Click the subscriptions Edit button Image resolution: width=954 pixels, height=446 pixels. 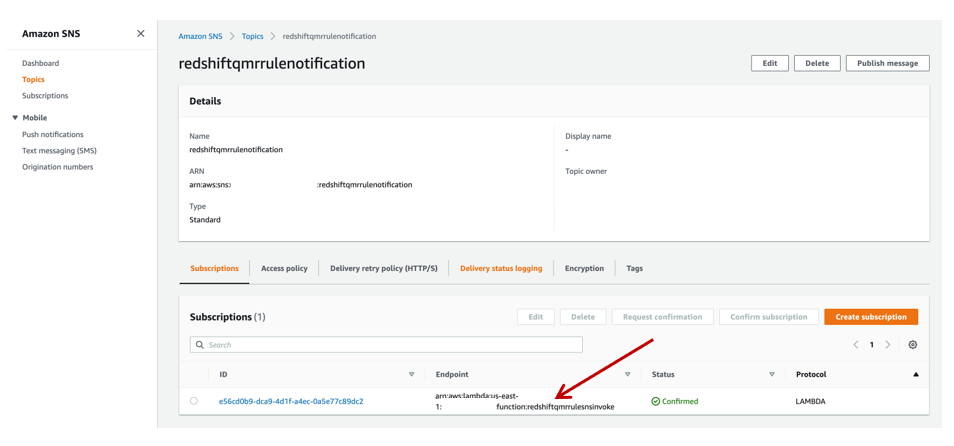coord(535,317)
